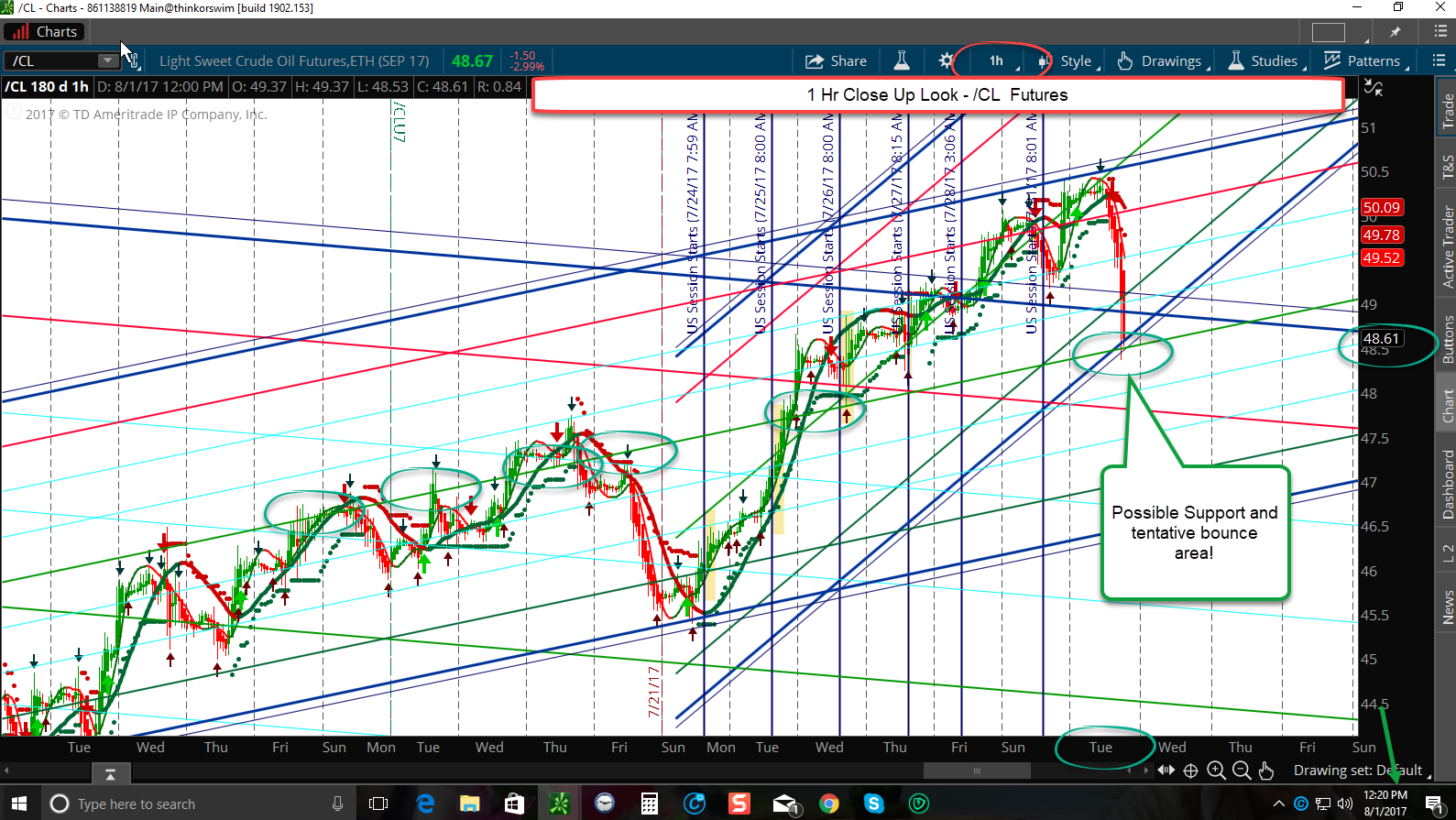The height and width of the screenshot is (820, 1456).
Task: Open the T&S side tab
Action: point(1447,167)
